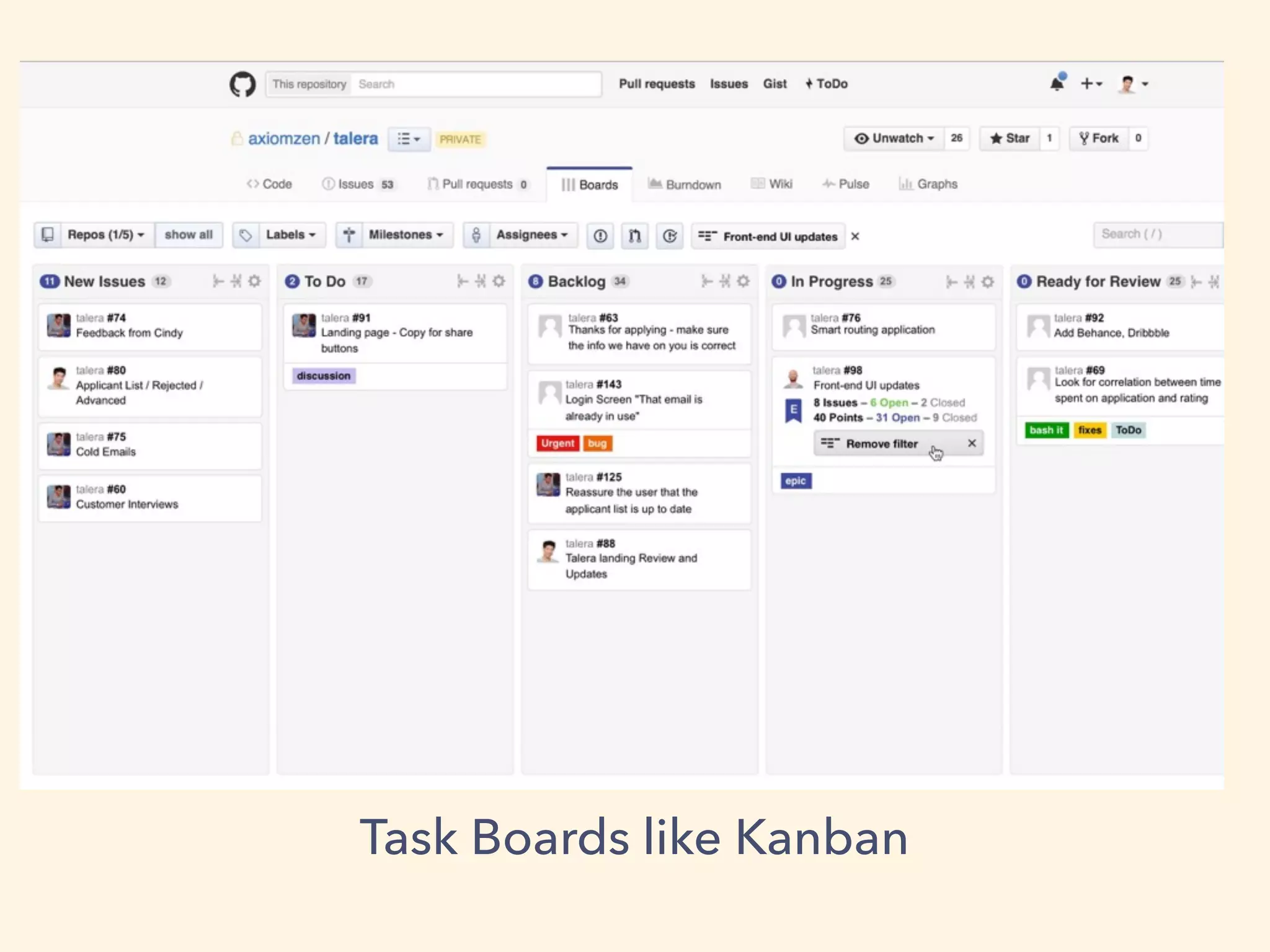Click the Labels tag icon
Screen dimensions: 1270x952
246,235
